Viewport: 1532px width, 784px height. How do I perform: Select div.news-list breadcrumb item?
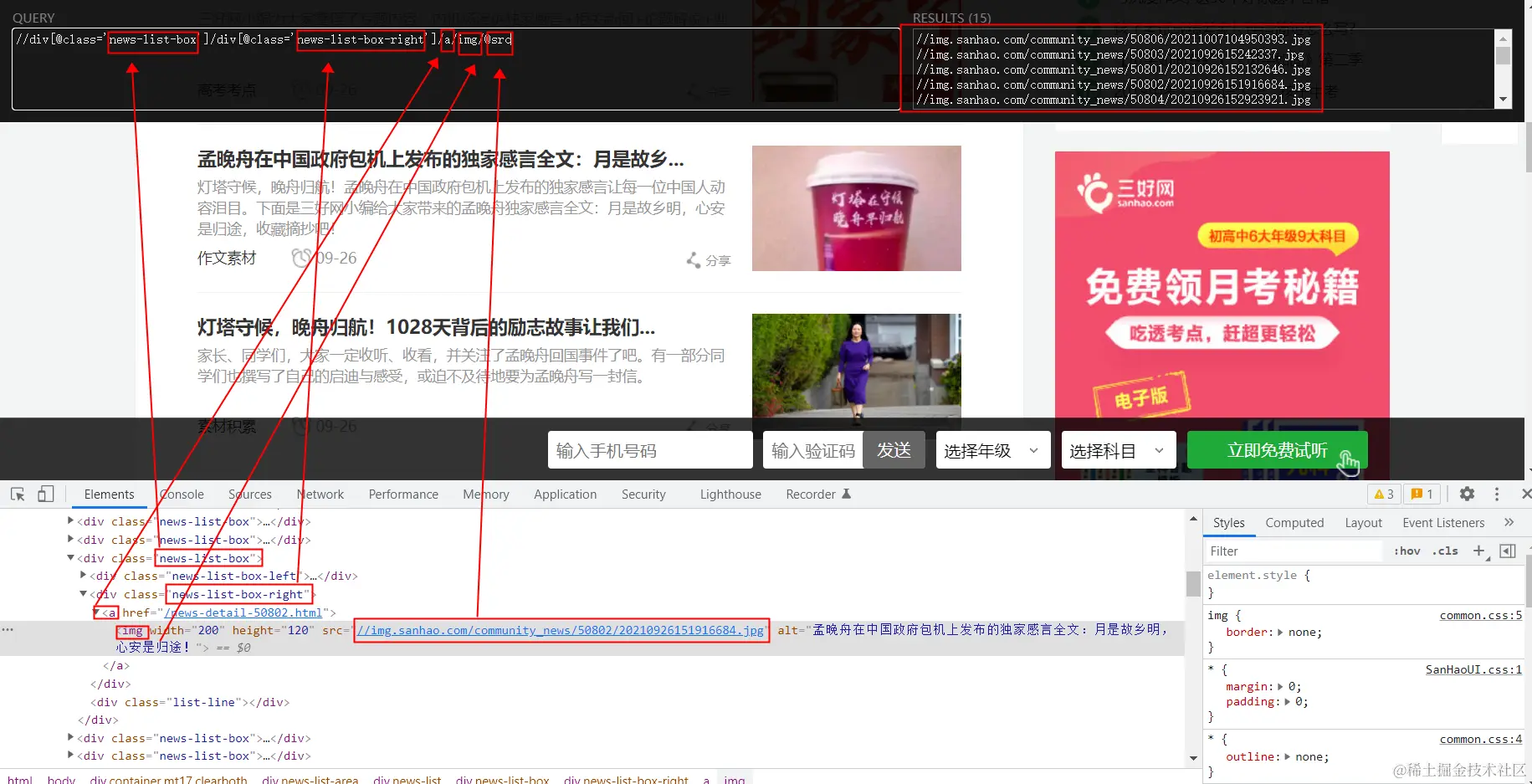pyautogui.click(x=407, y=778)
